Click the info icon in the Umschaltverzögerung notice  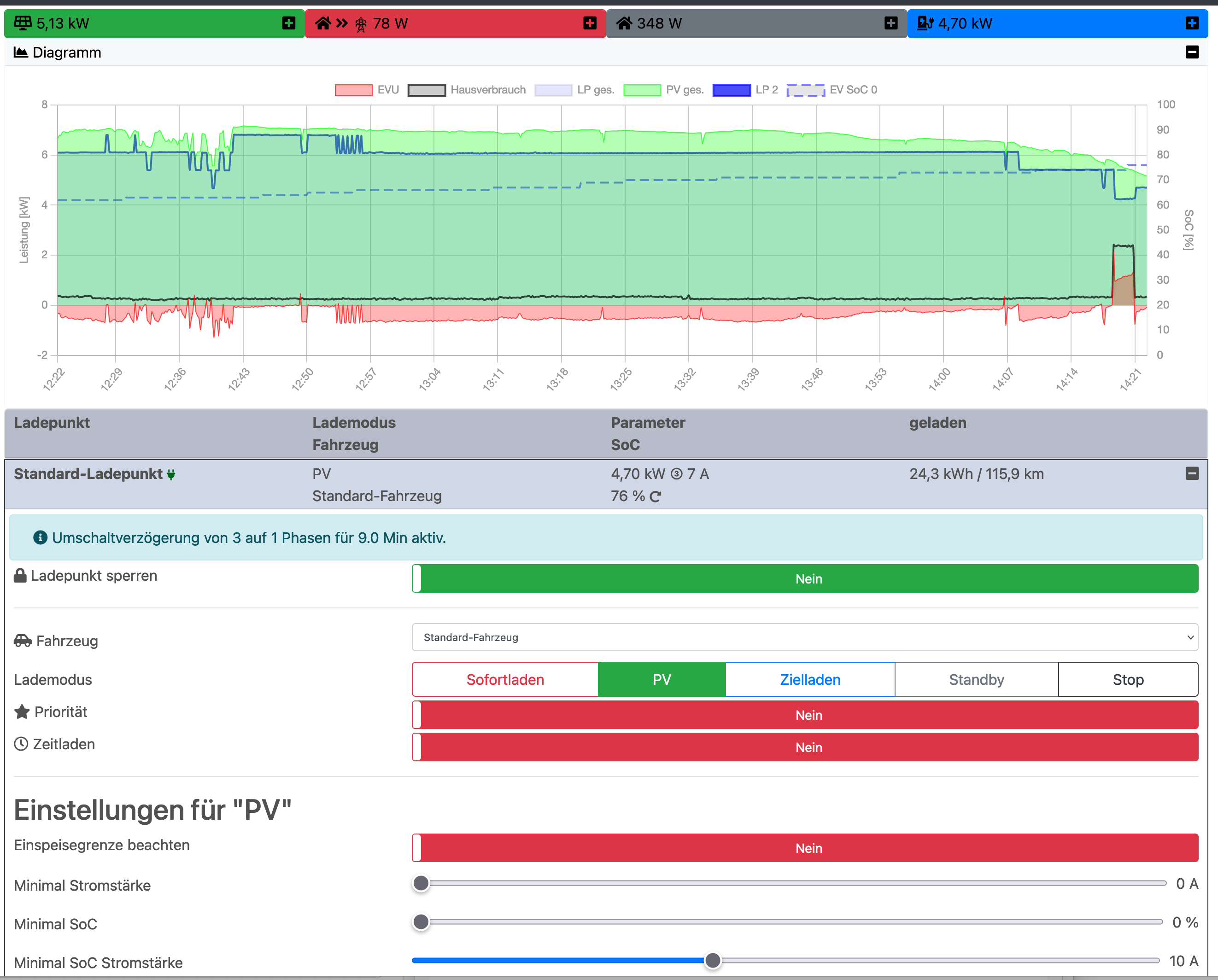[x=40, y=538]
